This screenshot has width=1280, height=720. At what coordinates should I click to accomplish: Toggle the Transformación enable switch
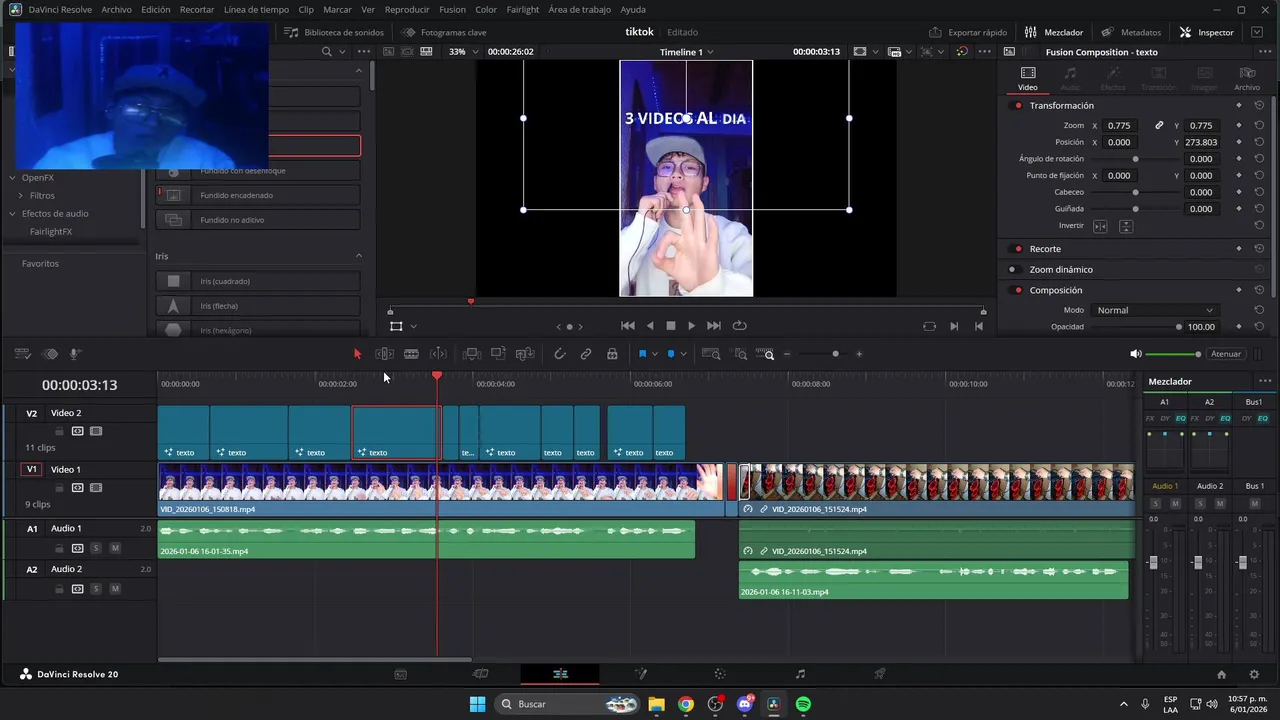[x=1018, y=105]
